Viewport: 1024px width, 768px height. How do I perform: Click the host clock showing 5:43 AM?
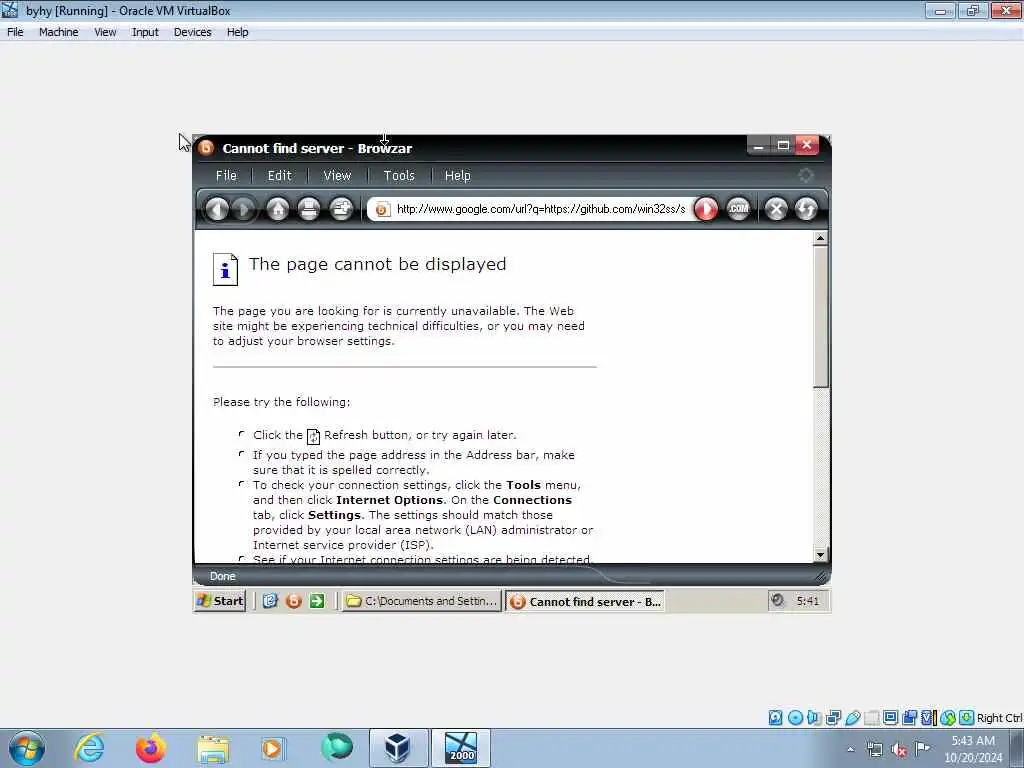pyautogui.click(x=972, y=741)
